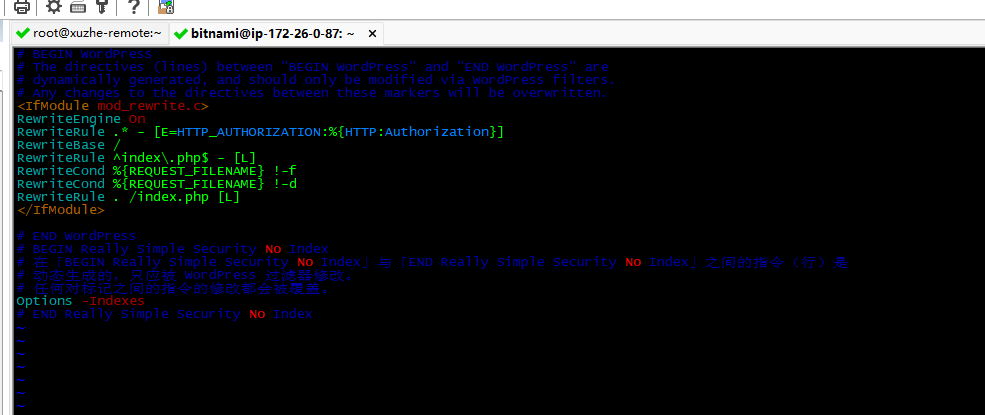Click 'RewriteEngine On' line
The width and height of the screenshot is (985, 415).
pyautogui.click(x=81, y=119)
